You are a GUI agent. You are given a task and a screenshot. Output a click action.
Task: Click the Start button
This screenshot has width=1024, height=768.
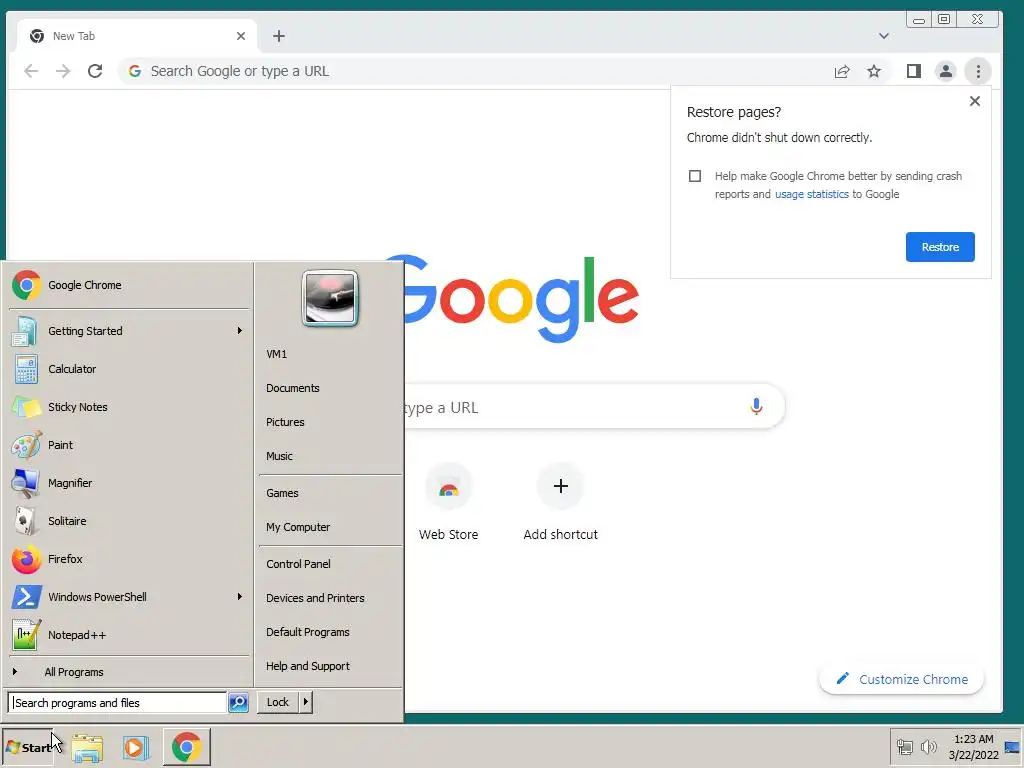point(27,747)
